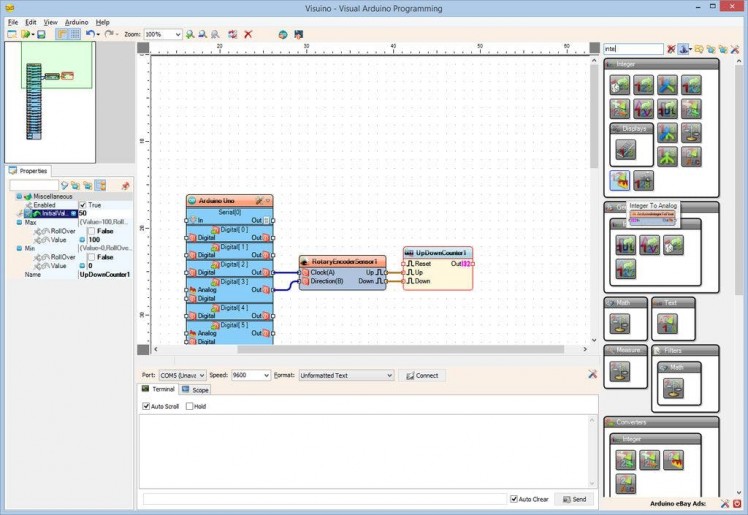Open the Format dropdown showing Unformatted Text
Viewport: 748px width, 515px height.
coord(389,375)
